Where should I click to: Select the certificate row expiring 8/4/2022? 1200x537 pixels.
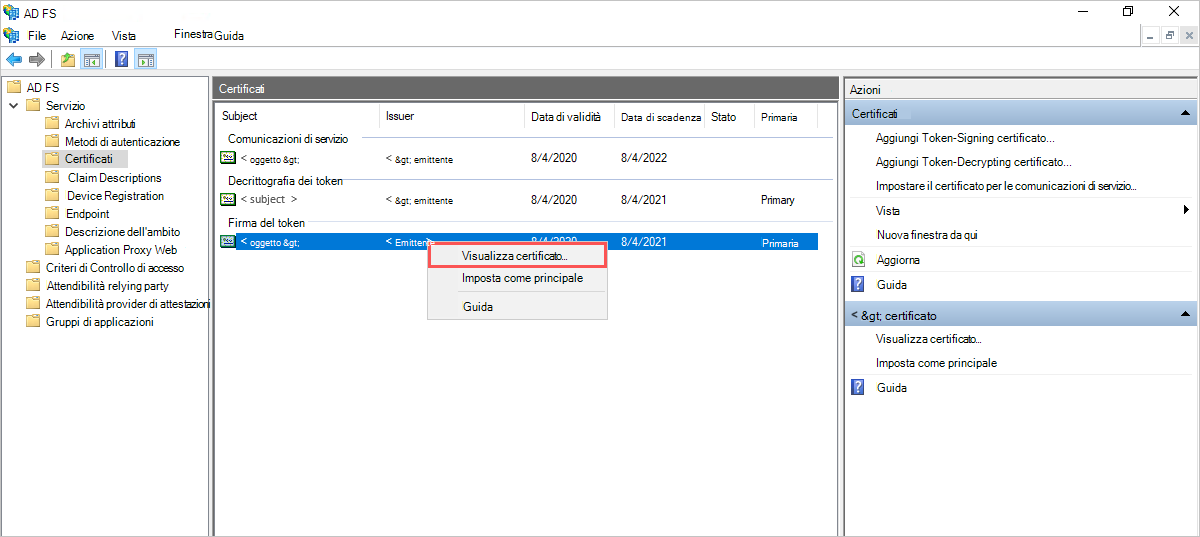517,158
